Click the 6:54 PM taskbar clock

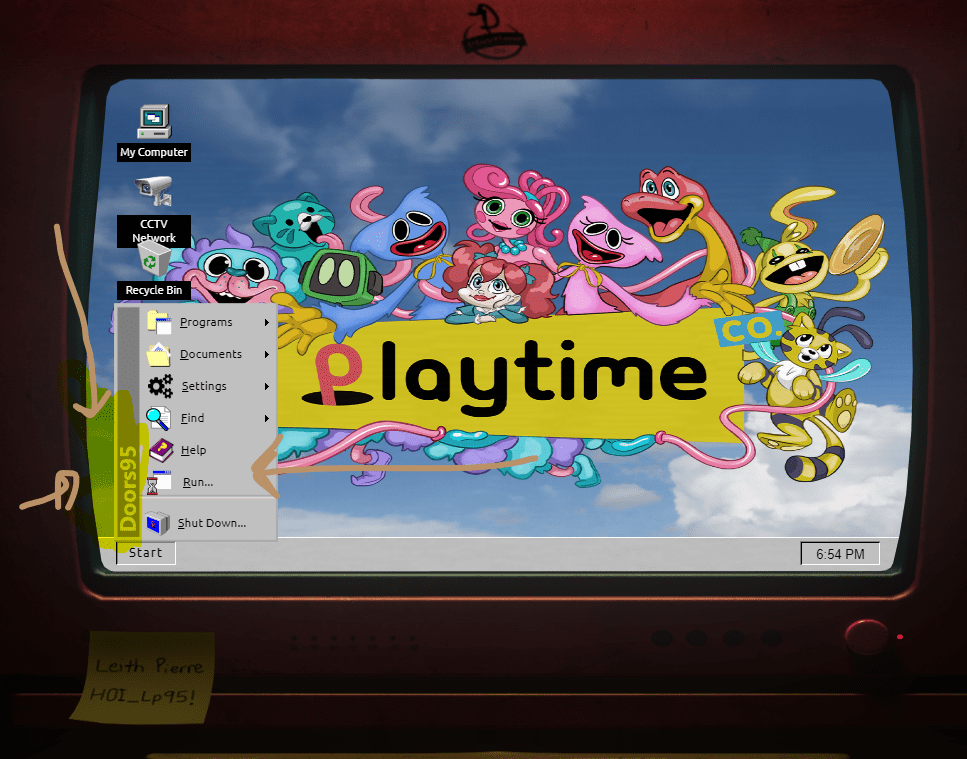click(x=840, y=554)
